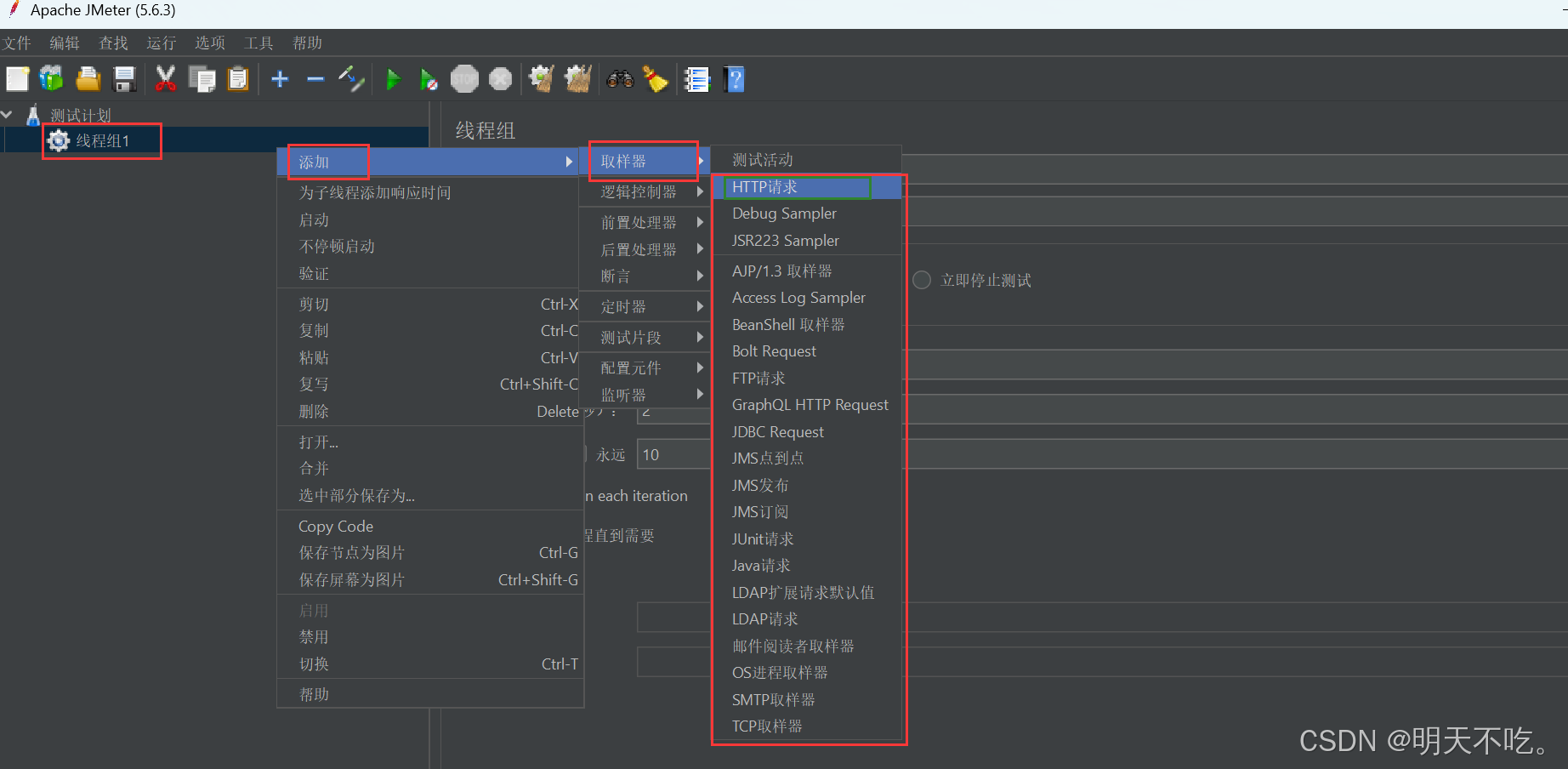
Task: Choose 测试活动 entry
Action: tap(806, 159)
